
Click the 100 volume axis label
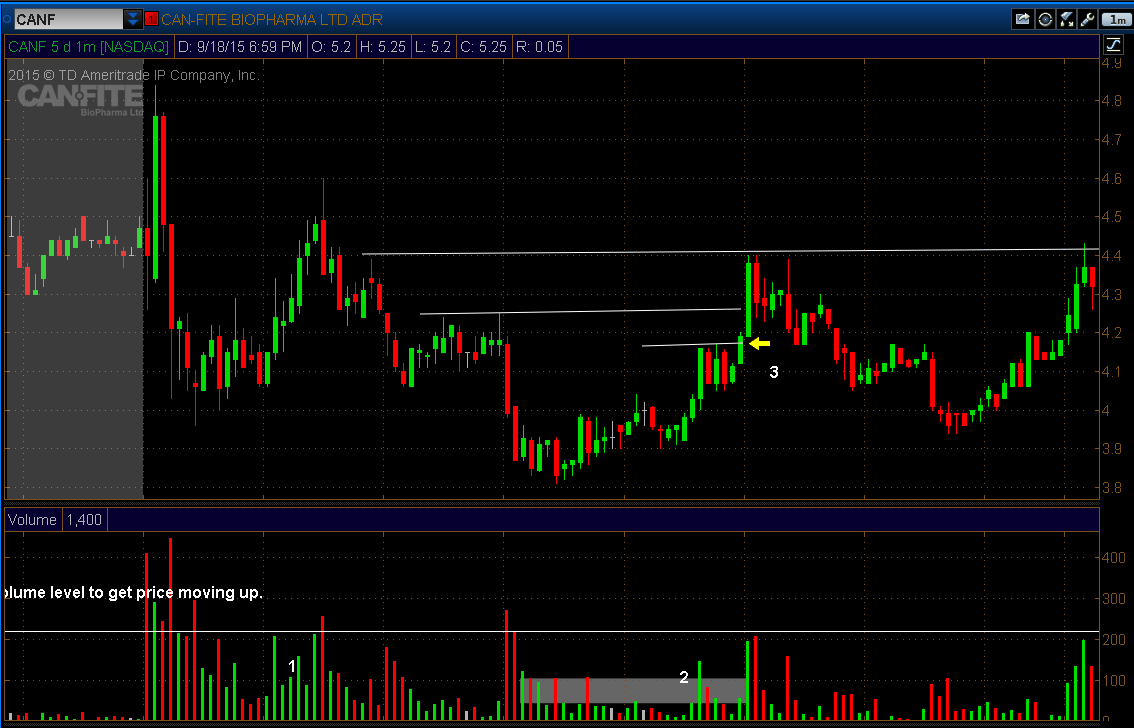[x=1114, y=681]
